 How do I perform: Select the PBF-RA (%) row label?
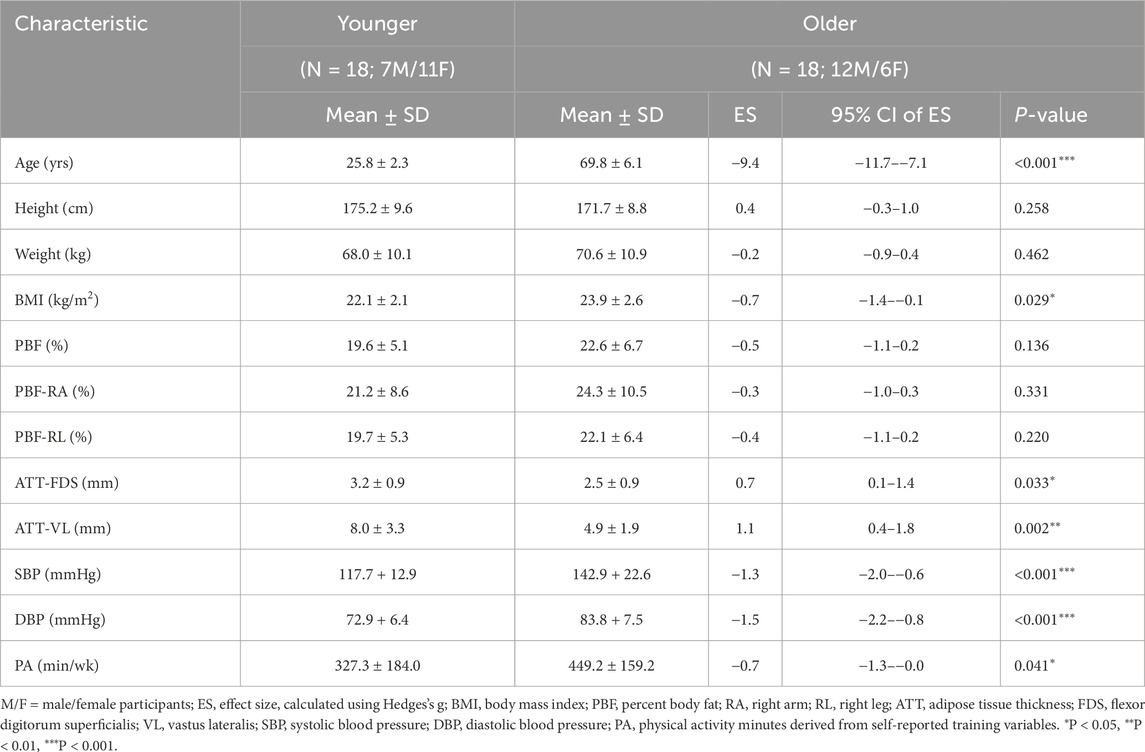tap(55, 391)
